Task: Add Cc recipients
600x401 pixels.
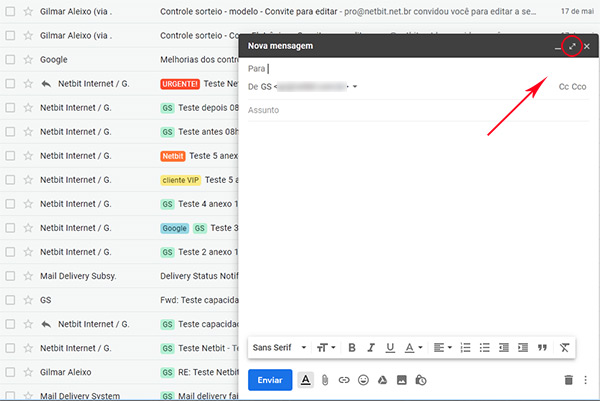Action: [x=563, y=87]
